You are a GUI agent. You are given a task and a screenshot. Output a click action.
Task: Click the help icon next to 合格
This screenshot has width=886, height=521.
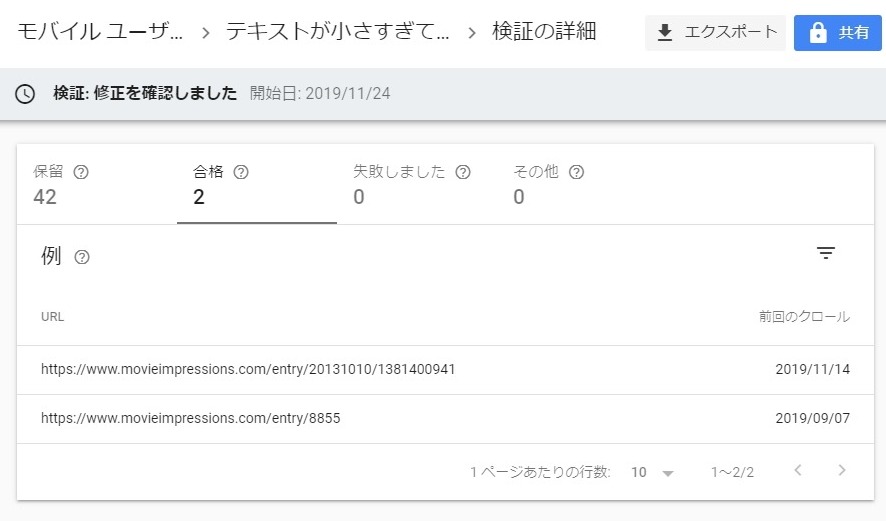[241, 172]
